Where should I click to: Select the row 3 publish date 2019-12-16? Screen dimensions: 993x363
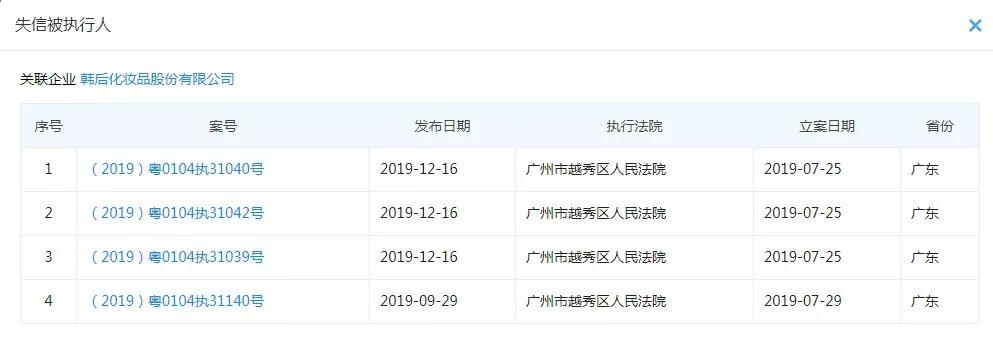pyautogui.click(x=419, y=257)
